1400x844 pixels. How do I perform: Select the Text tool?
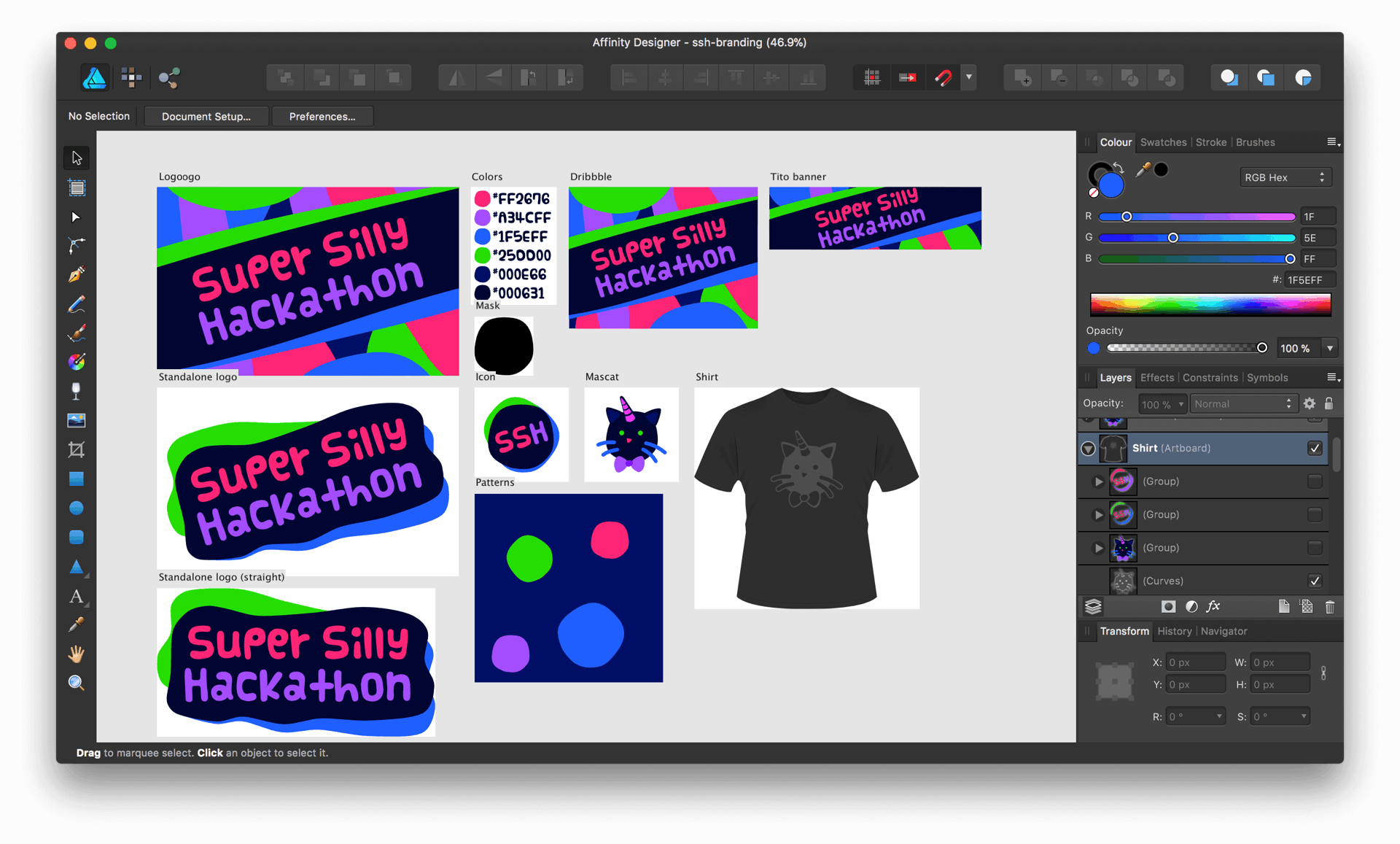click(x=77, y=597)
